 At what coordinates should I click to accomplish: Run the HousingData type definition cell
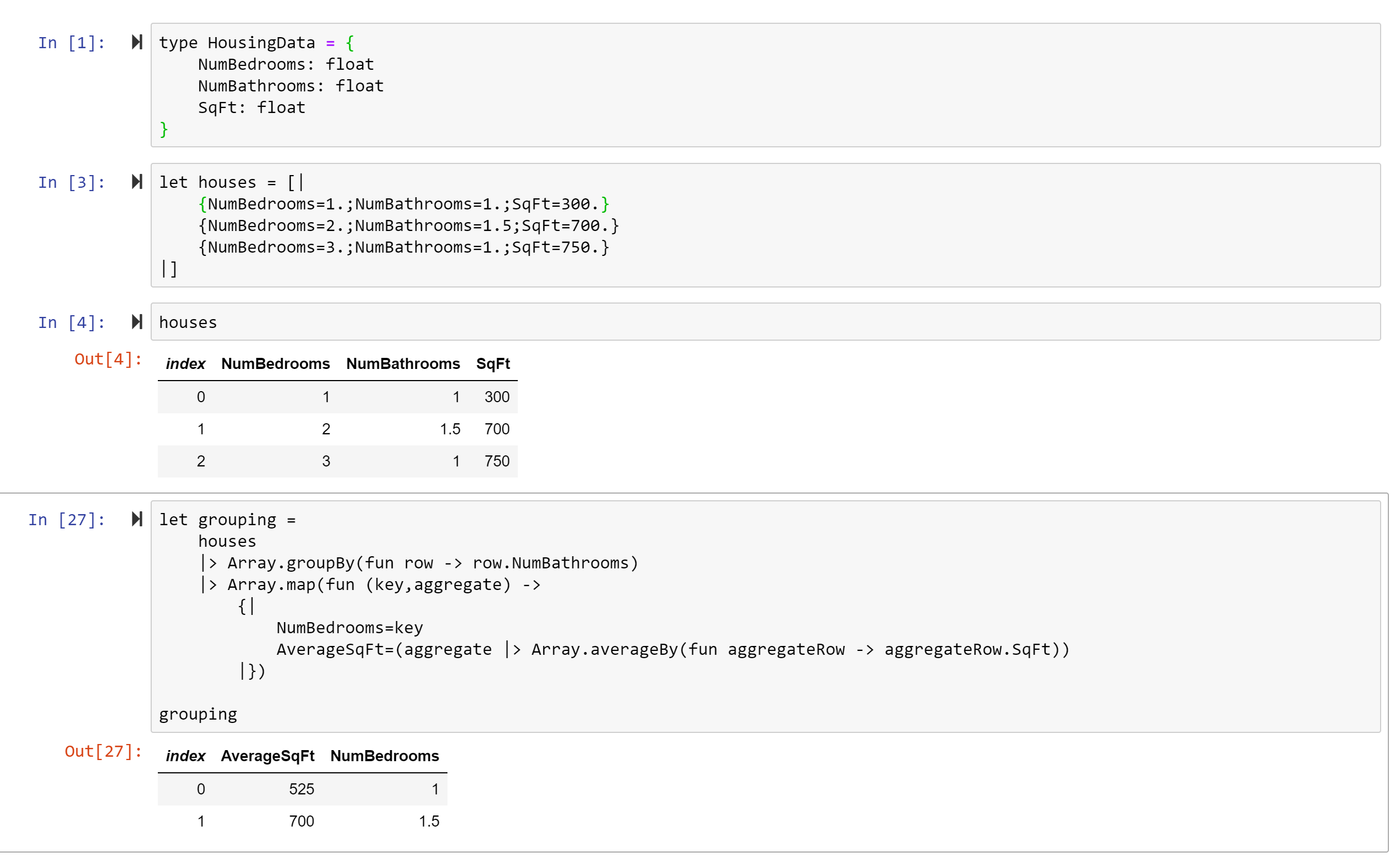[137, 42]
